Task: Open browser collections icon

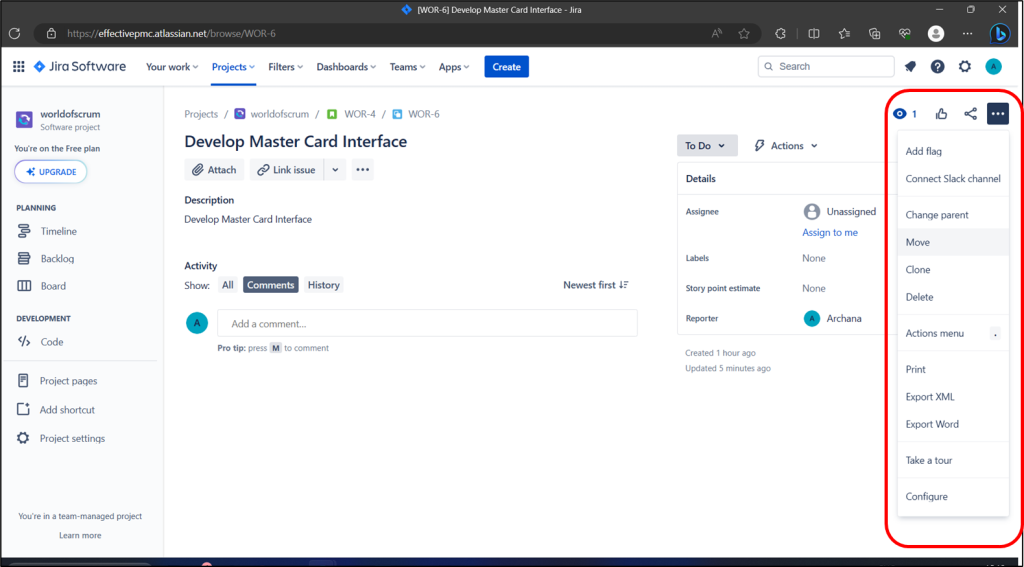Action: (x=876, y=33)
